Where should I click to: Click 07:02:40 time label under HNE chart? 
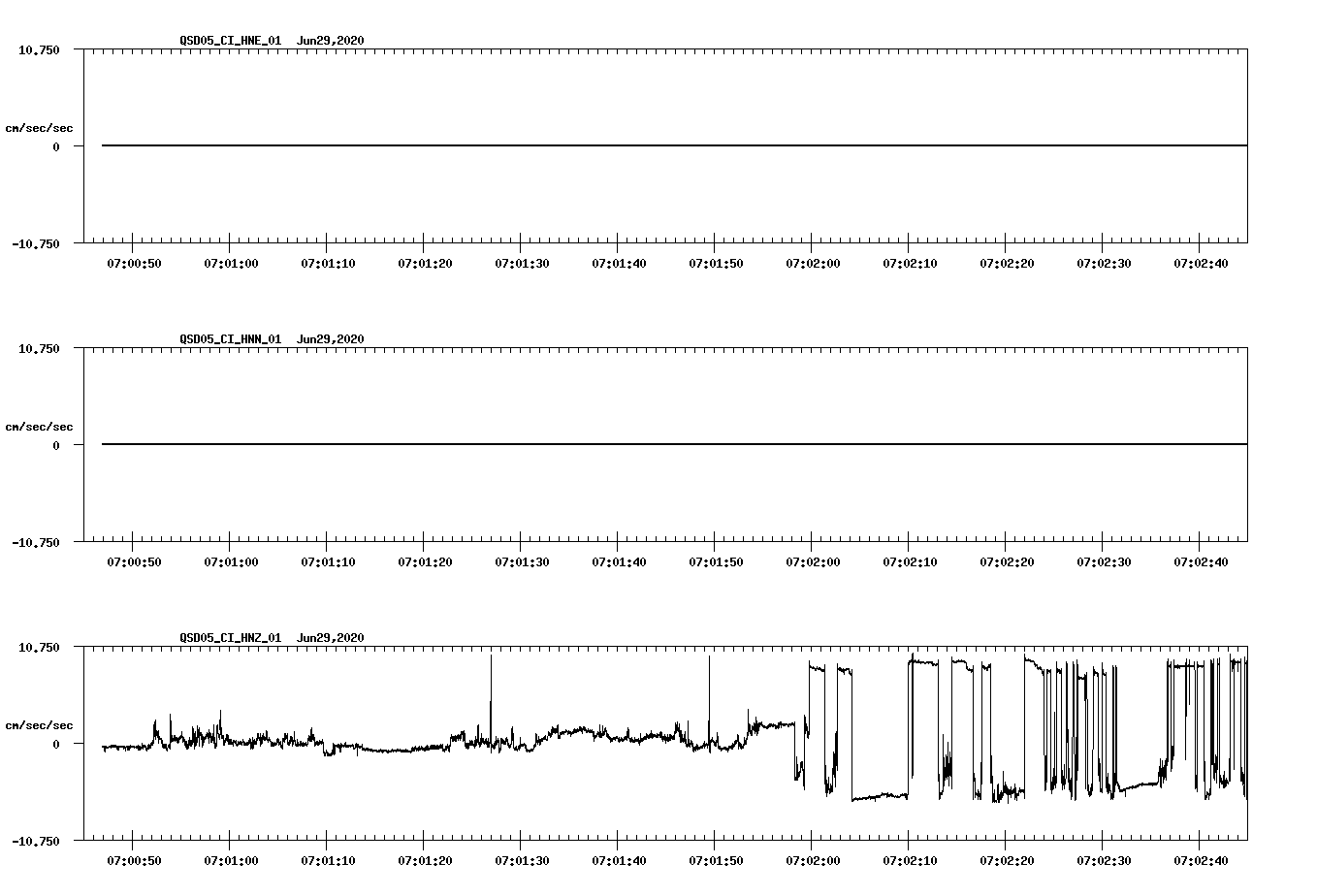click(1201, 264)
